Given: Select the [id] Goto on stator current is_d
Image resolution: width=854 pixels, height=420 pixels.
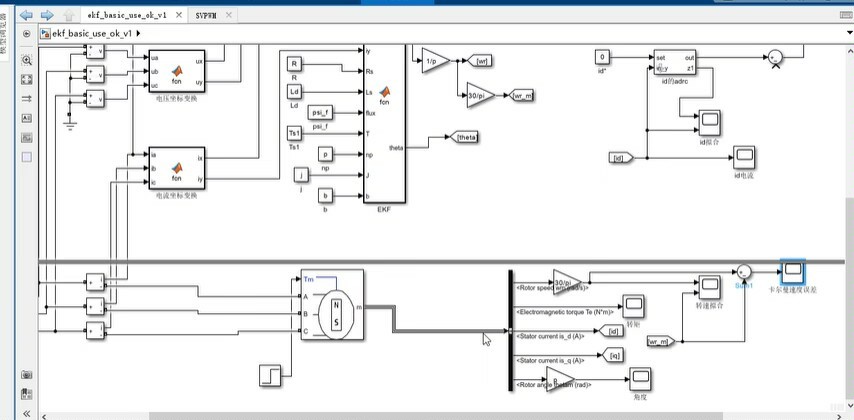Looking at the screenshot, I should [x=611, y=331].
